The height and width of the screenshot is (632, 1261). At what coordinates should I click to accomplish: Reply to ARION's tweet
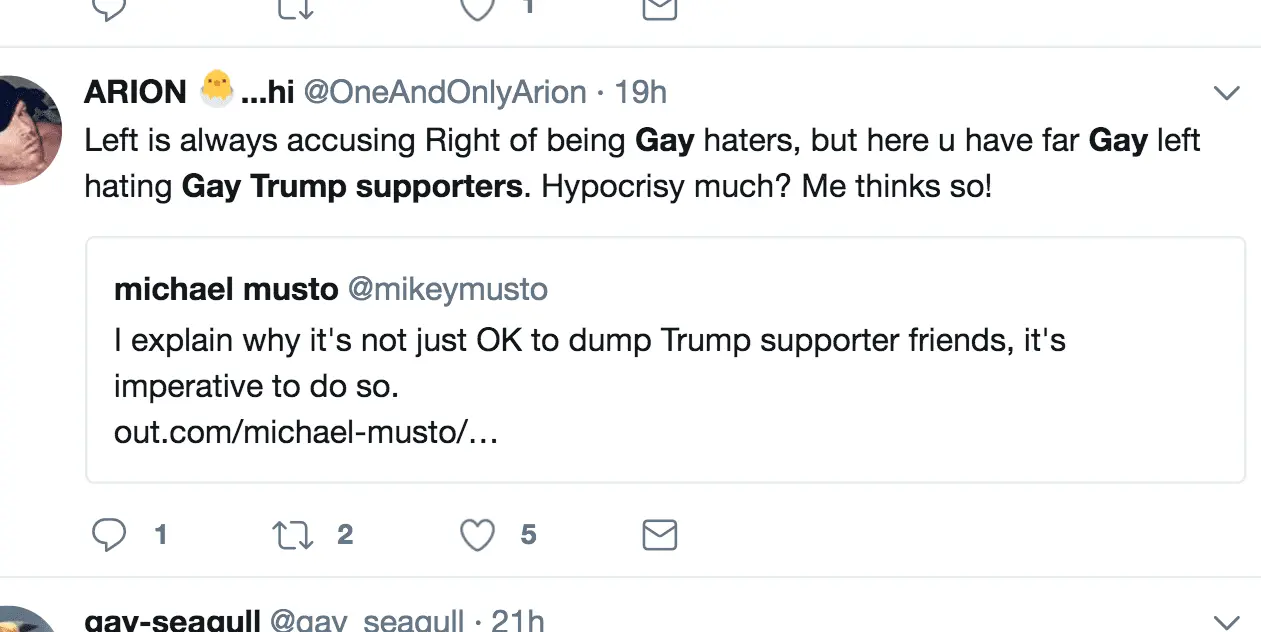109,536
